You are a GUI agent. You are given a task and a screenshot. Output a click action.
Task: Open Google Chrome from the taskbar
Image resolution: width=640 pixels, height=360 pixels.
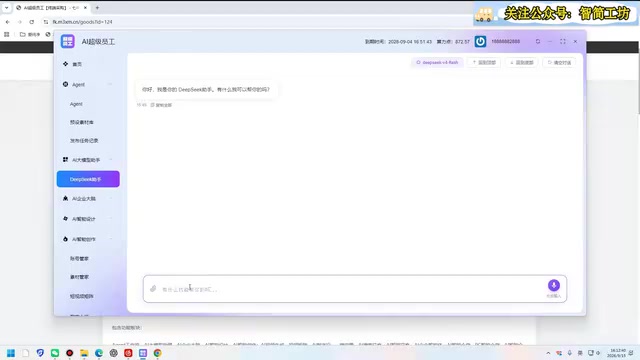coord(158,353)
